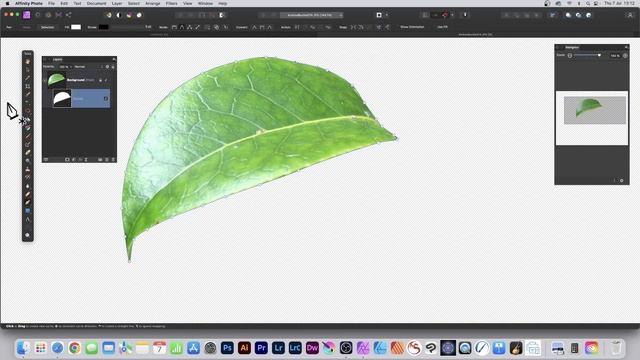Select the red elliptical marquee tool
640x360 pixels.
click(28, 111)
